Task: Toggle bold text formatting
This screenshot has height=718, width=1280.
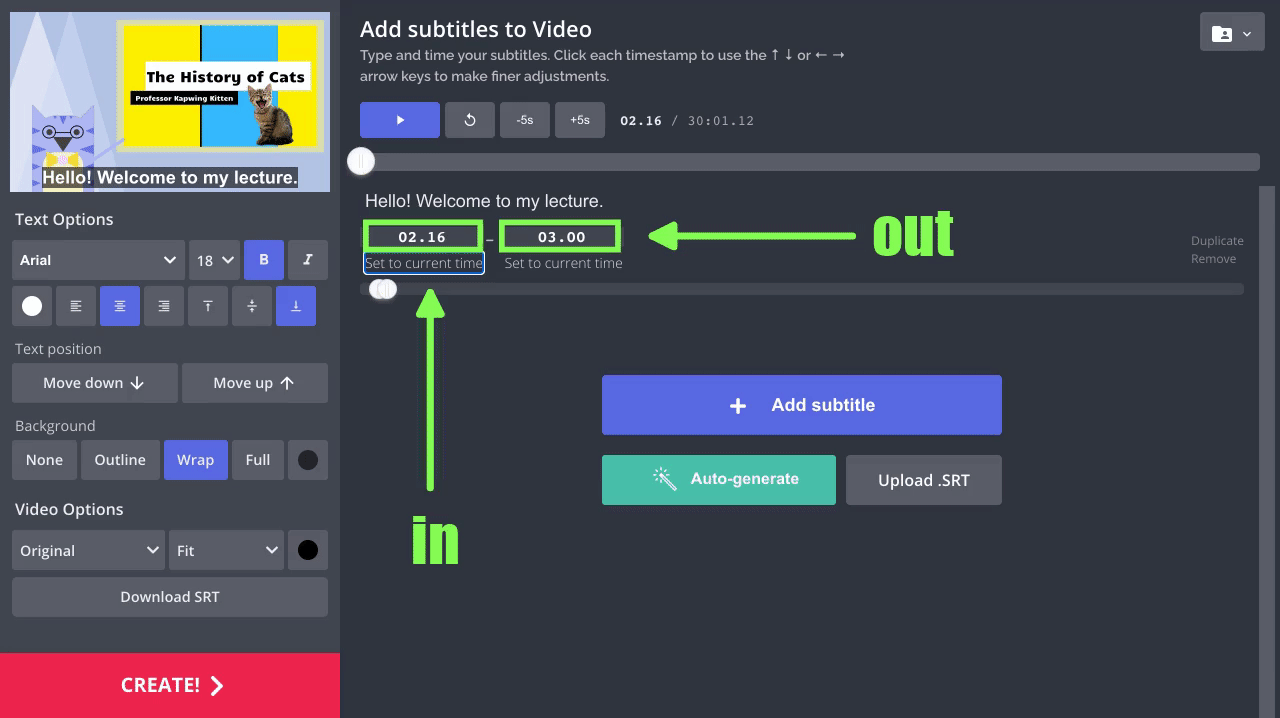Action: (x=264, y=260)
